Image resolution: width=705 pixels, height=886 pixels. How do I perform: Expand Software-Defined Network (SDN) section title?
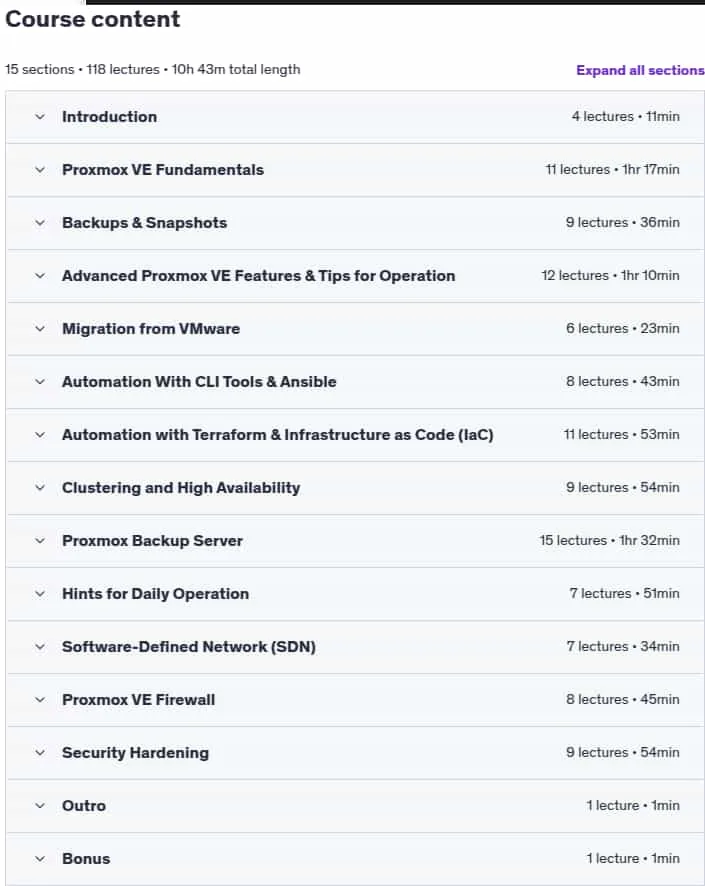pyautogui.click(x=189, y=647)
